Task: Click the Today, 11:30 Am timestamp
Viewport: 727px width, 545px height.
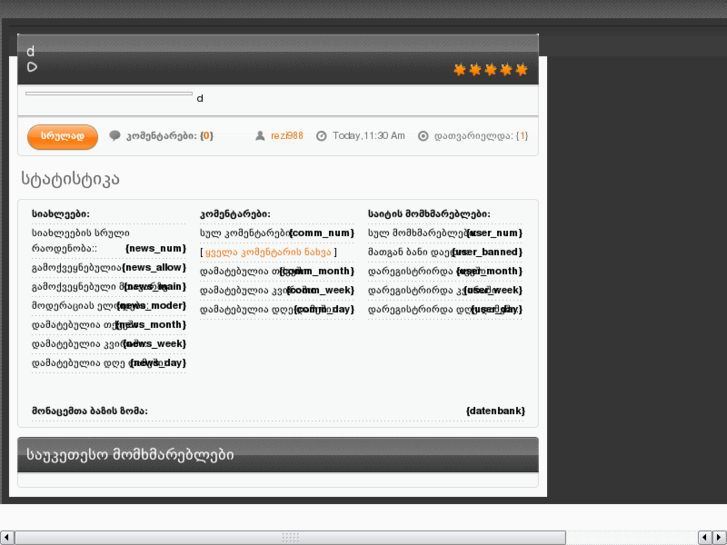Action: tap(369, 136)
